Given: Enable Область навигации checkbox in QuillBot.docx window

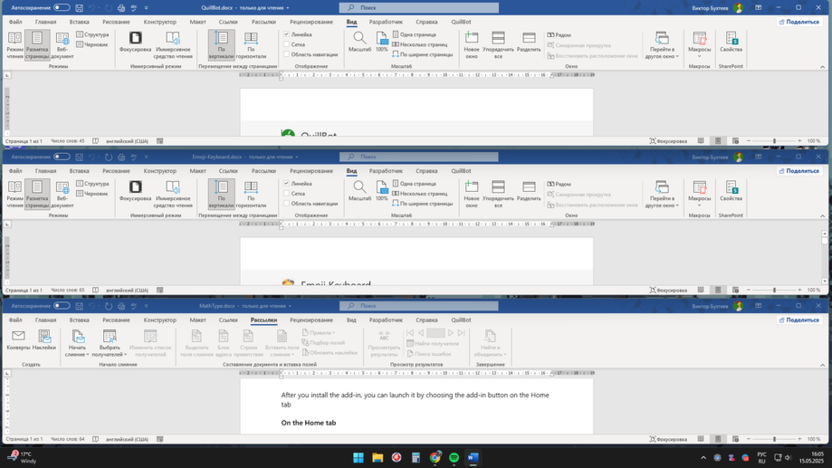Looking at the screenshot, I should pos(287,54).
